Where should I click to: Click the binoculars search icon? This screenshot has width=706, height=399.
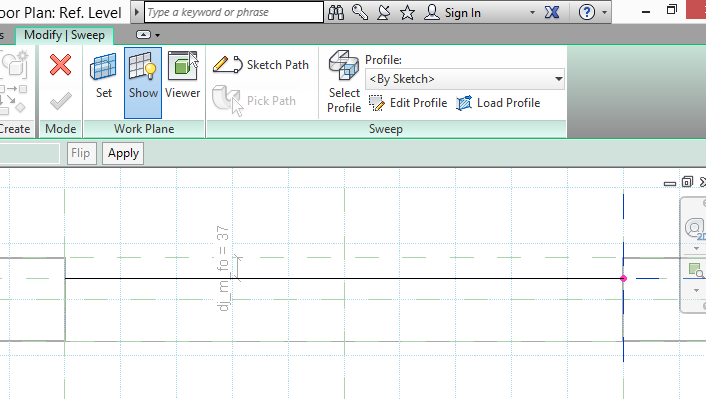point(336,13)
